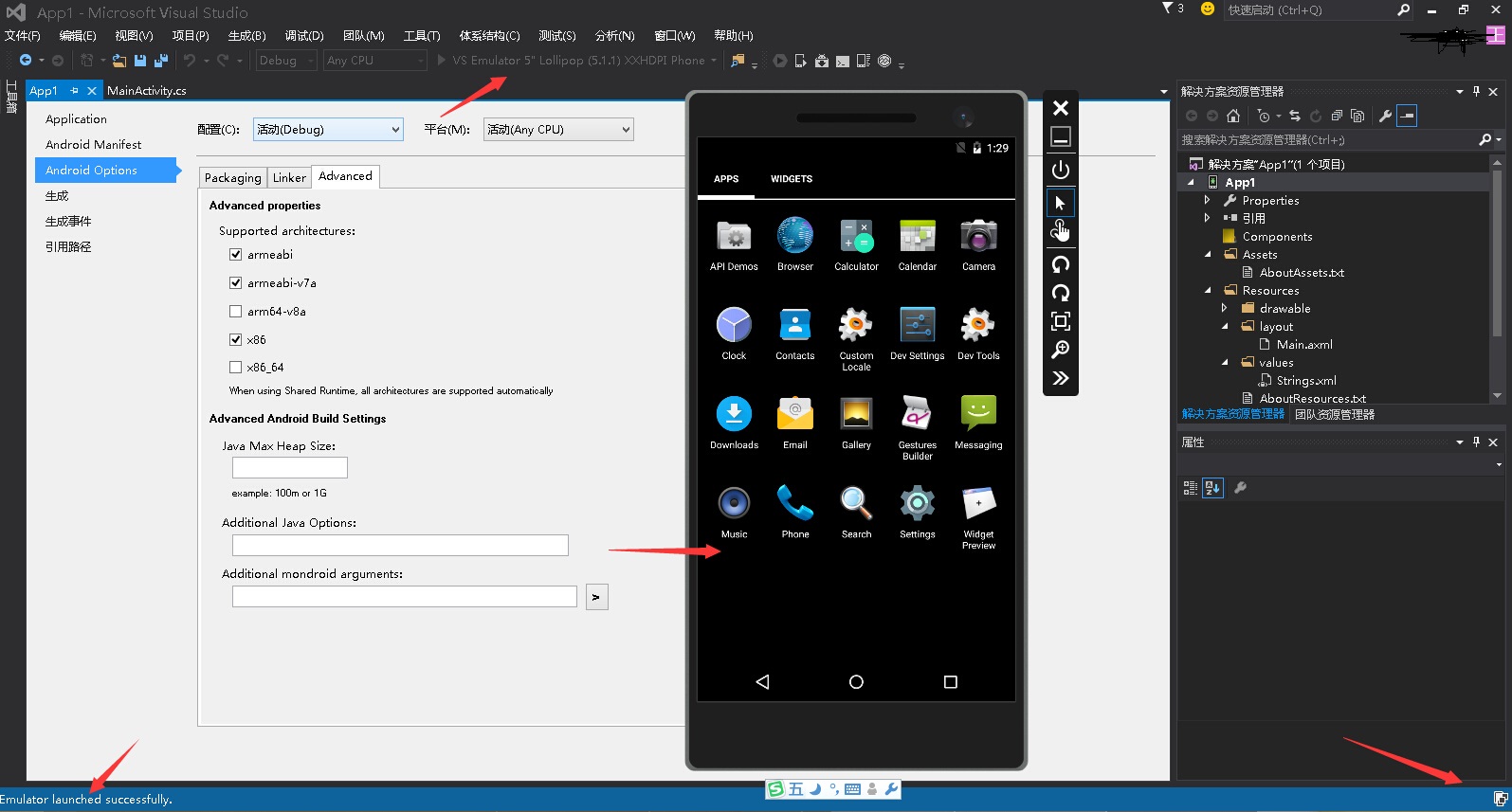Collapse the values folder
1512x812 pixels.
click(1224, 362)
